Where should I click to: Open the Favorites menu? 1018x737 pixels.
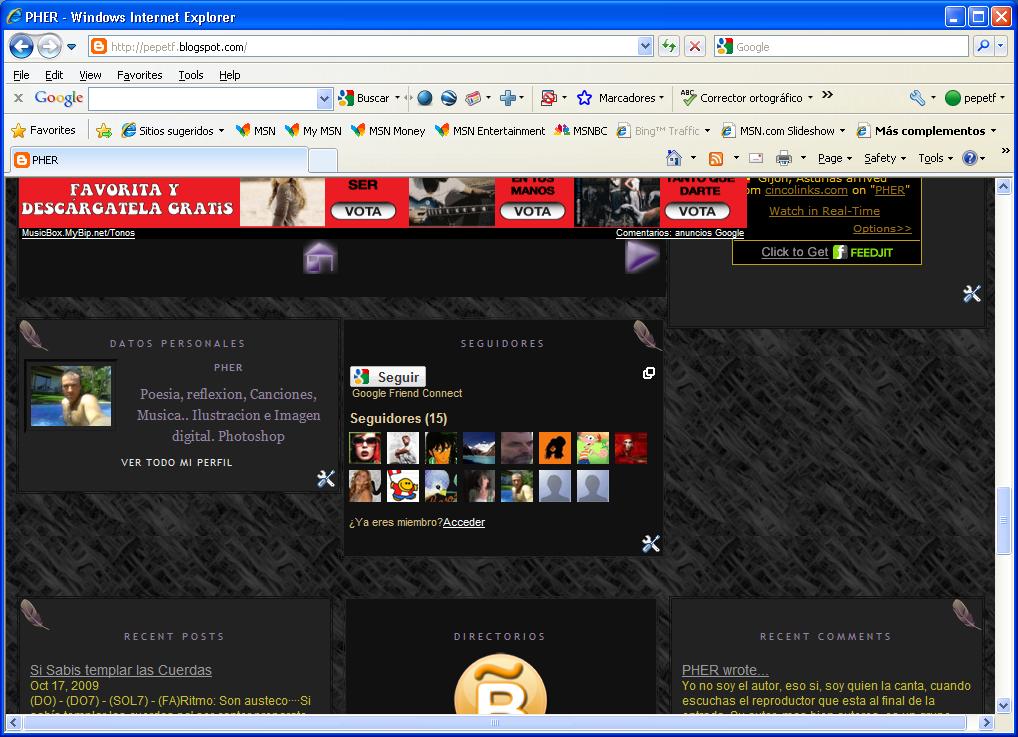tap(140, 75)
